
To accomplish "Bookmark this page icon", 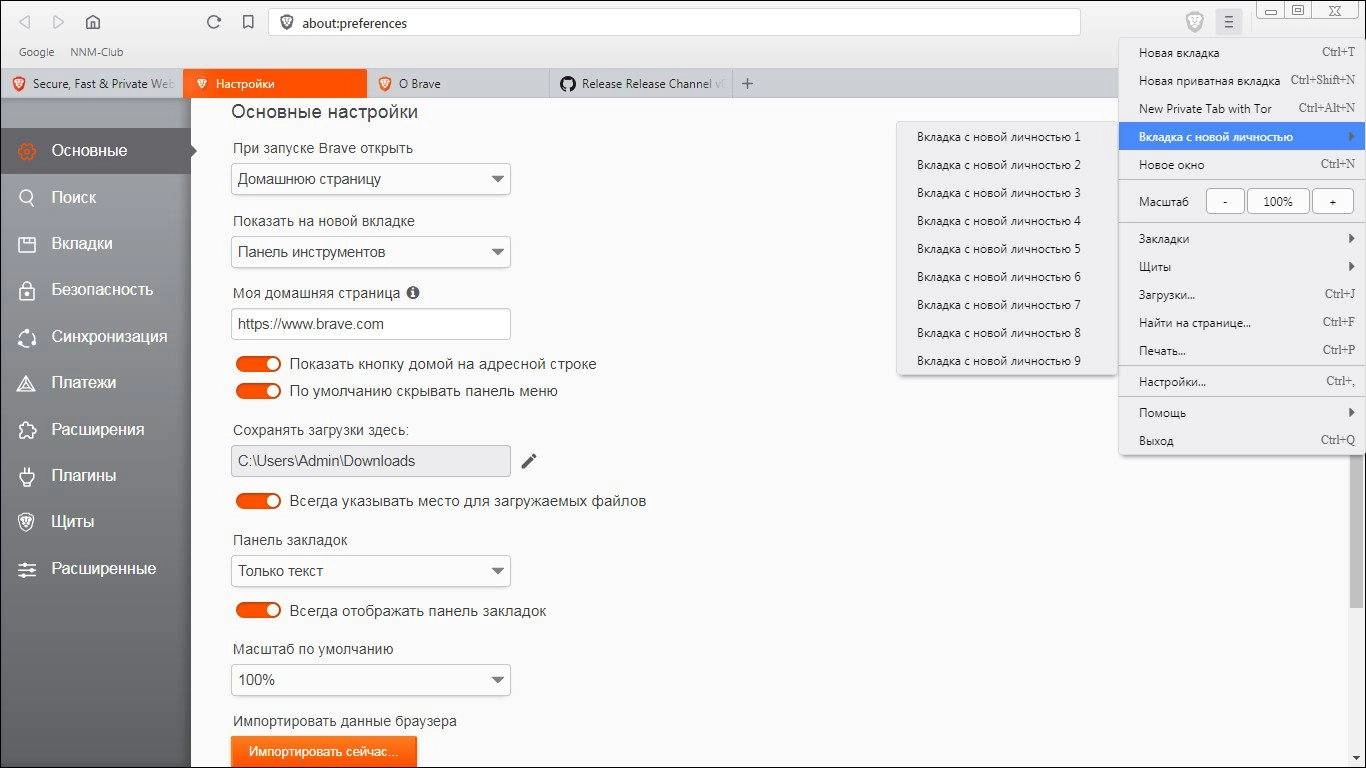I will point(248,22).
